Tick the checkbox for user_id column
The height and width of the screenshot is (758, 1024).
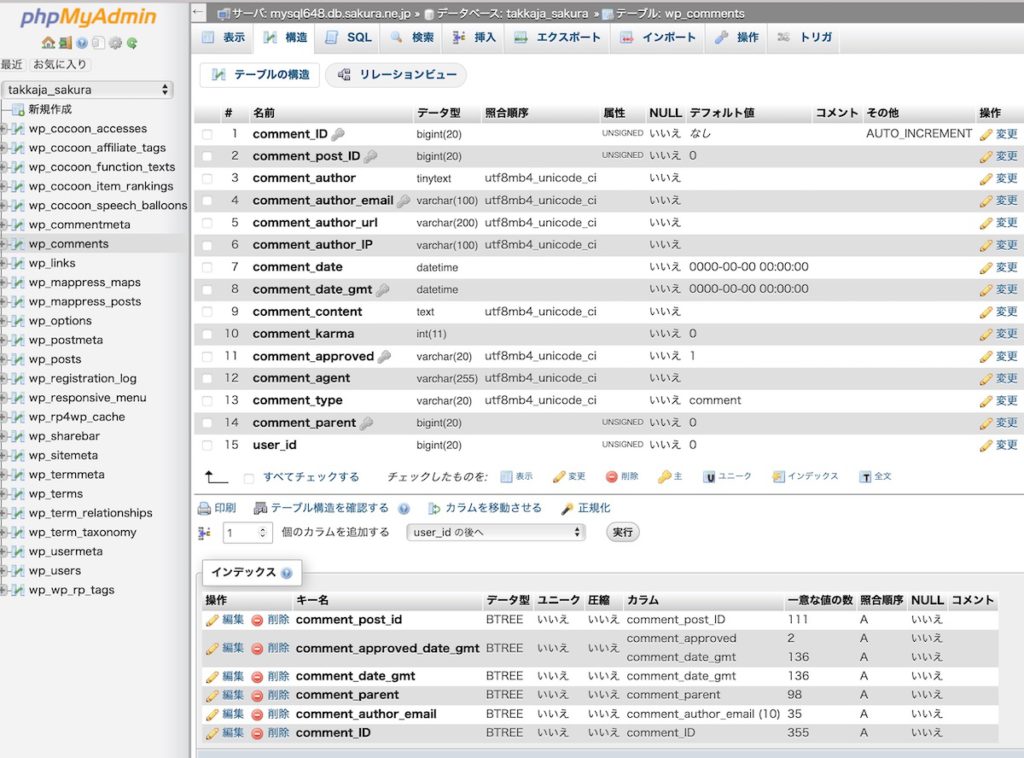click(207, 445)
